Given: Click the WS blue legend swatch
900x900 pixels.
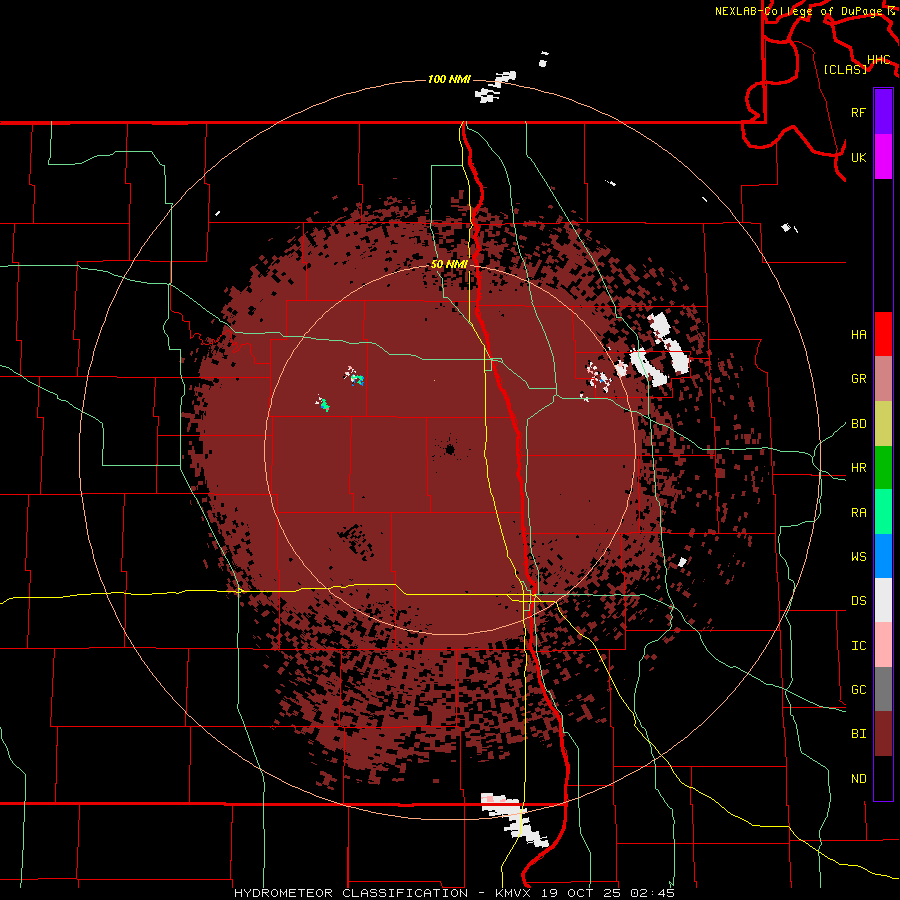Looking at the screenshot, I should click(x=883, y=556).
